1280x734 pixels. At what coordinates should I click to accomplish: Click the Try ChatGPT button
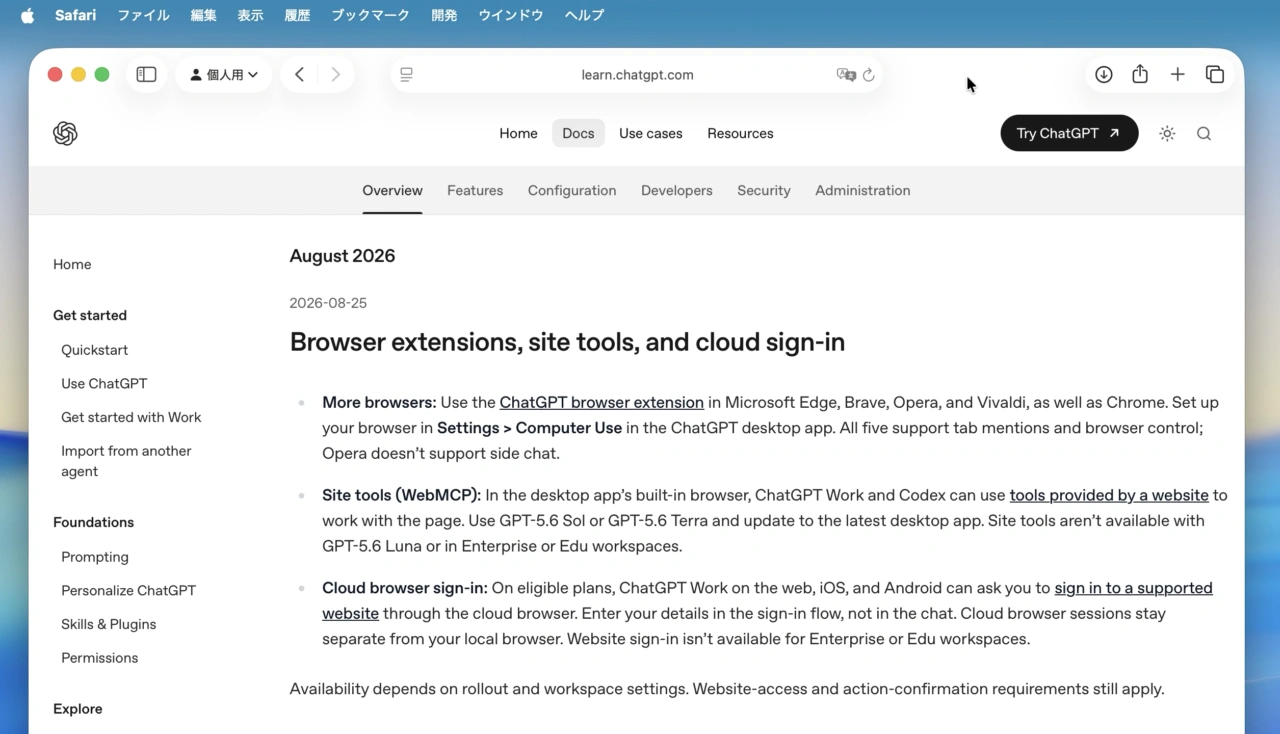coord(1069,133)
